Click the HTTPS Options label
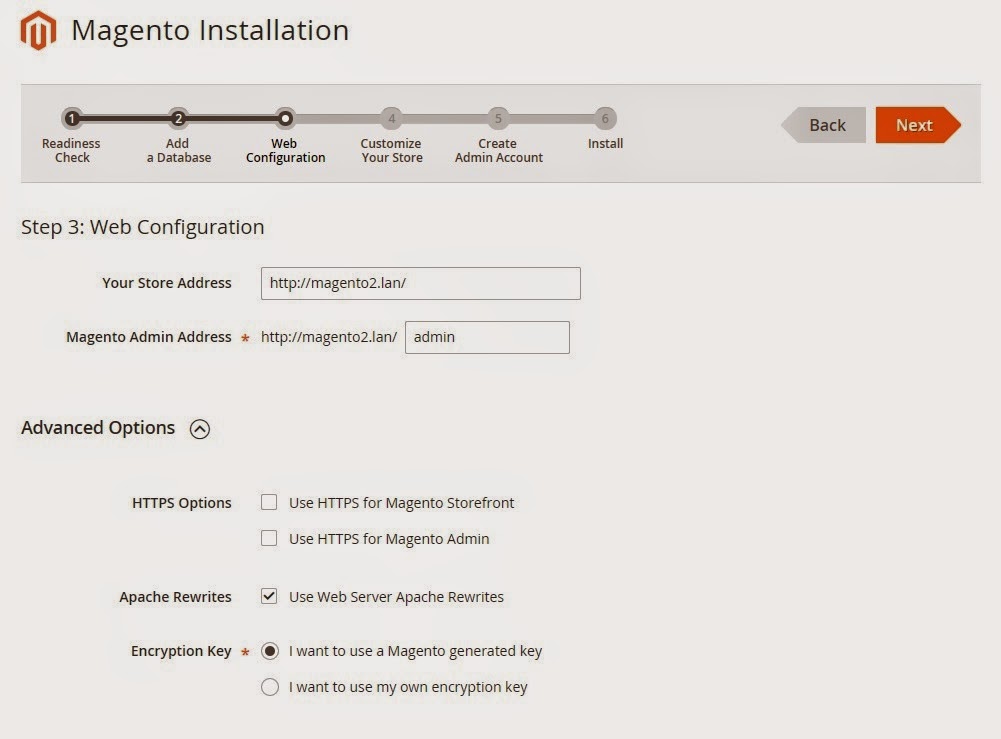Viewport: 1001px width, 739px height. tap(182, 503)
